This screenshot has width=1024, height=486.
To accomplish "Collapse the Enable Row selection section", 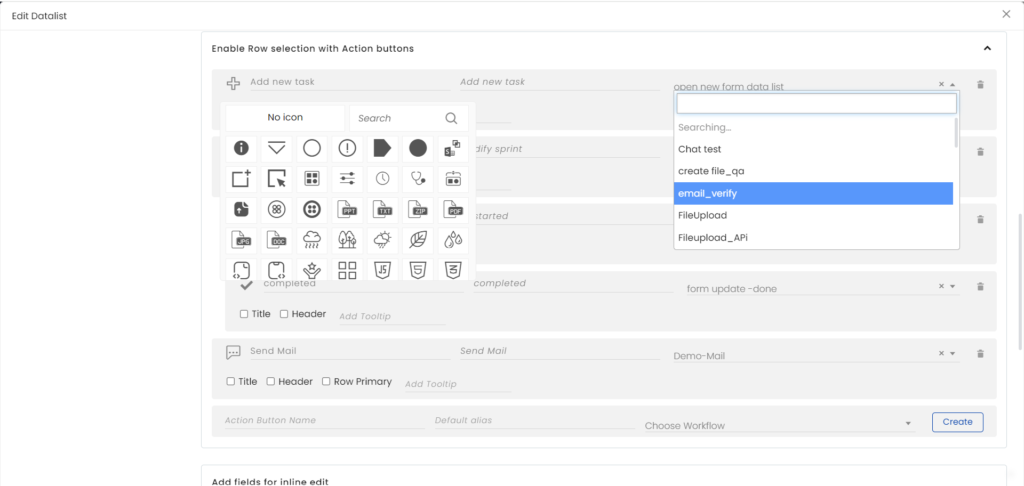I will 987,48.
